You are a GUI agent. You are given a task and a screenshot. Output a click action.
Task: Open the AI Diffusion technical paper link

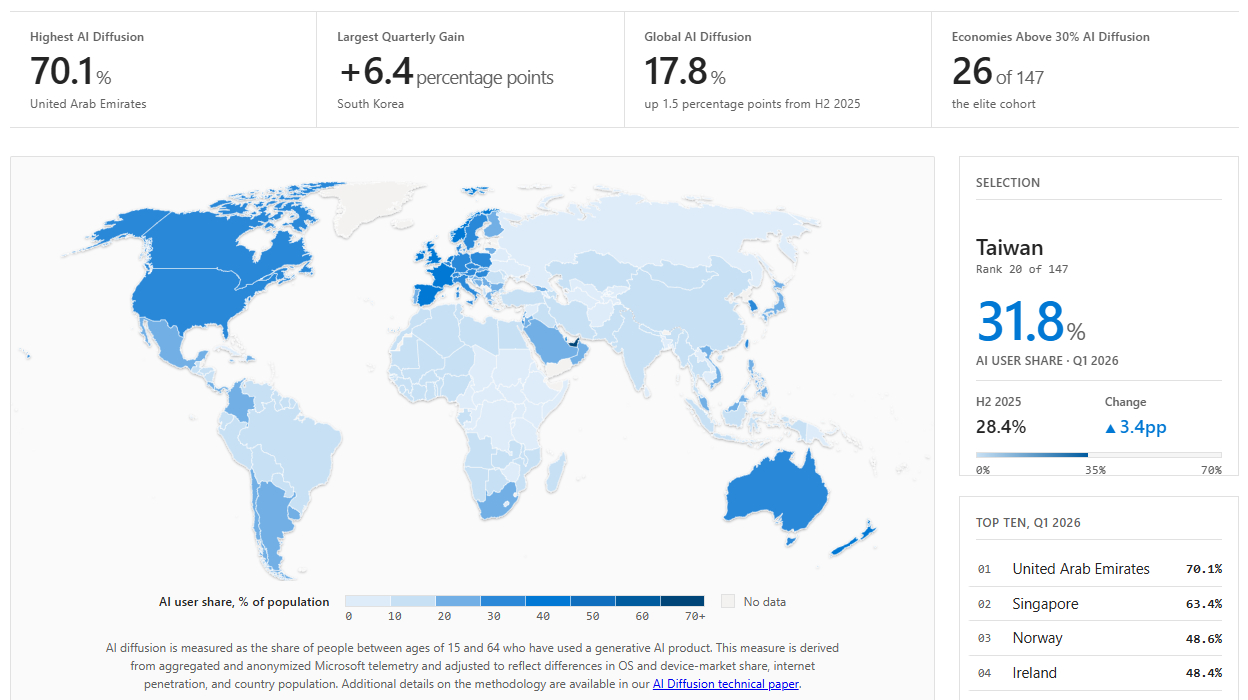pyautogui.click(x=725, y=684)
